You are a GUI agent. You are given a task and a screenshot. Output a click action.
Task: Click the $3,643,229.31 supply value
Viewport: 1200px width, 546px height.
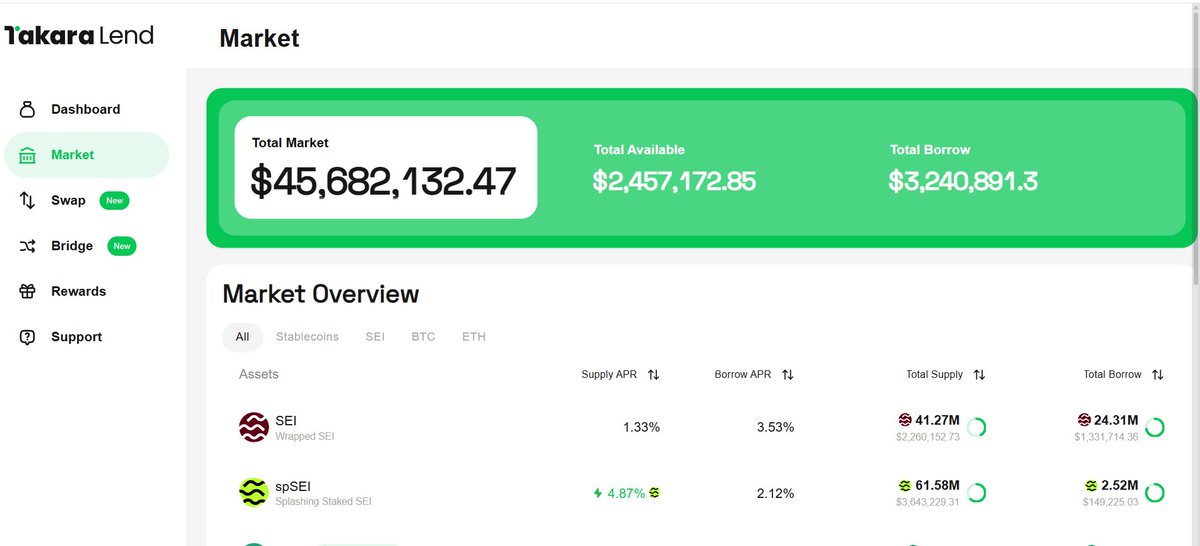pyautogui.click(x=928, y=502)
